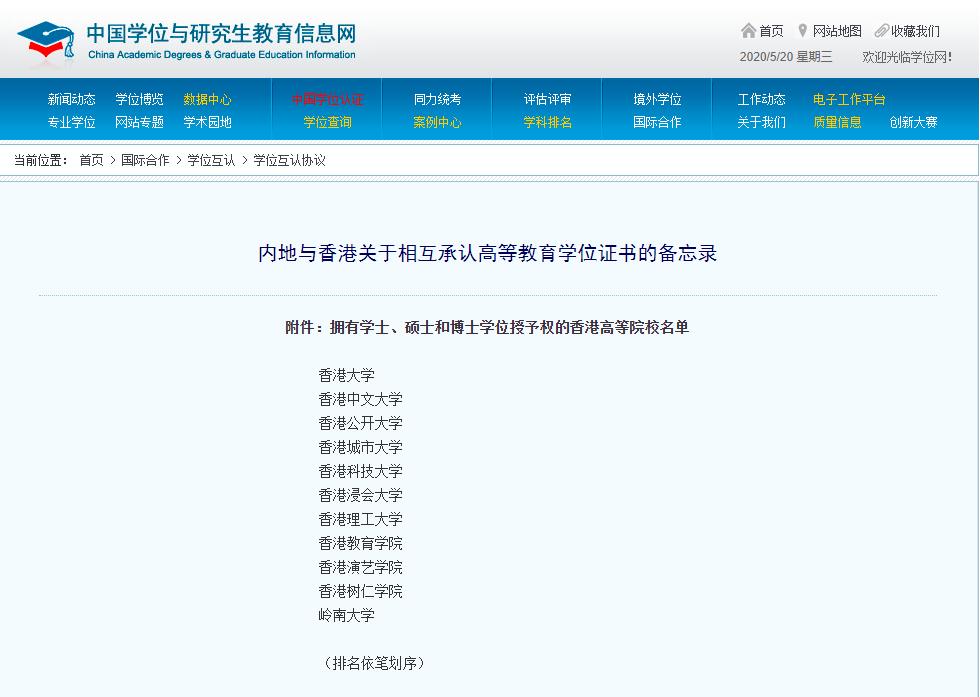The image size is (980, 697).
Task: Open 质量信息 from the navigation
Action: [x=838, y=121]
